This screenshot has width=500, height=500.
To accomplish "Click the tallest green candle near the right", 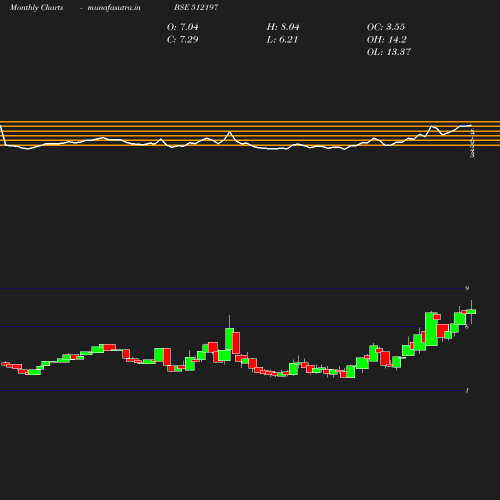I will point(432,329).
